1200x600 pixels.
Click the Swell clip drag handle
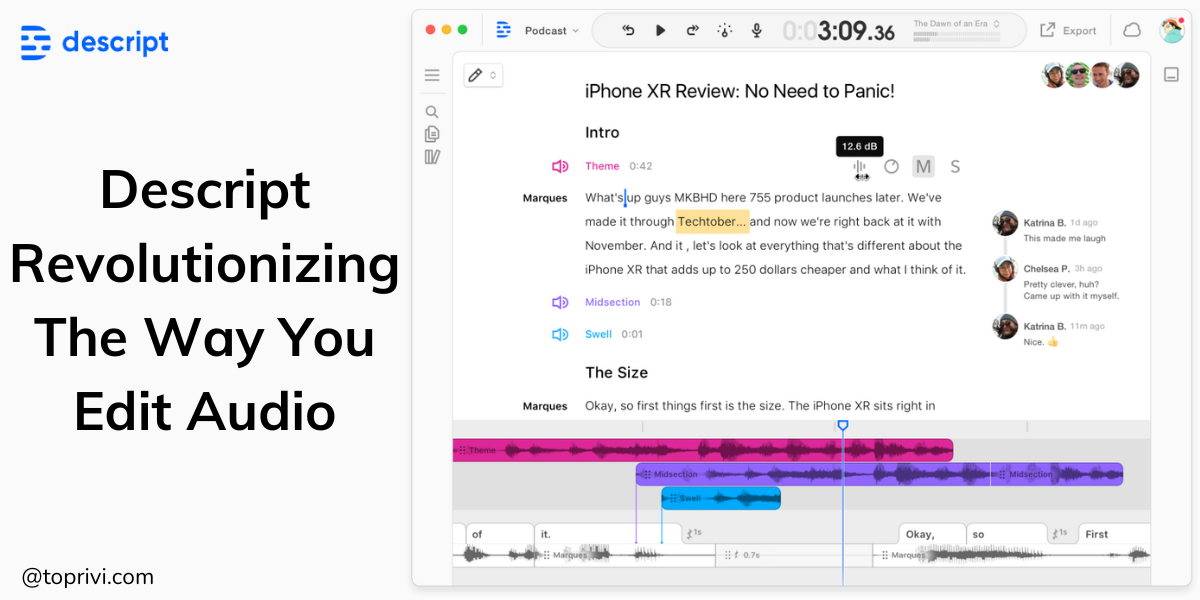672,497
